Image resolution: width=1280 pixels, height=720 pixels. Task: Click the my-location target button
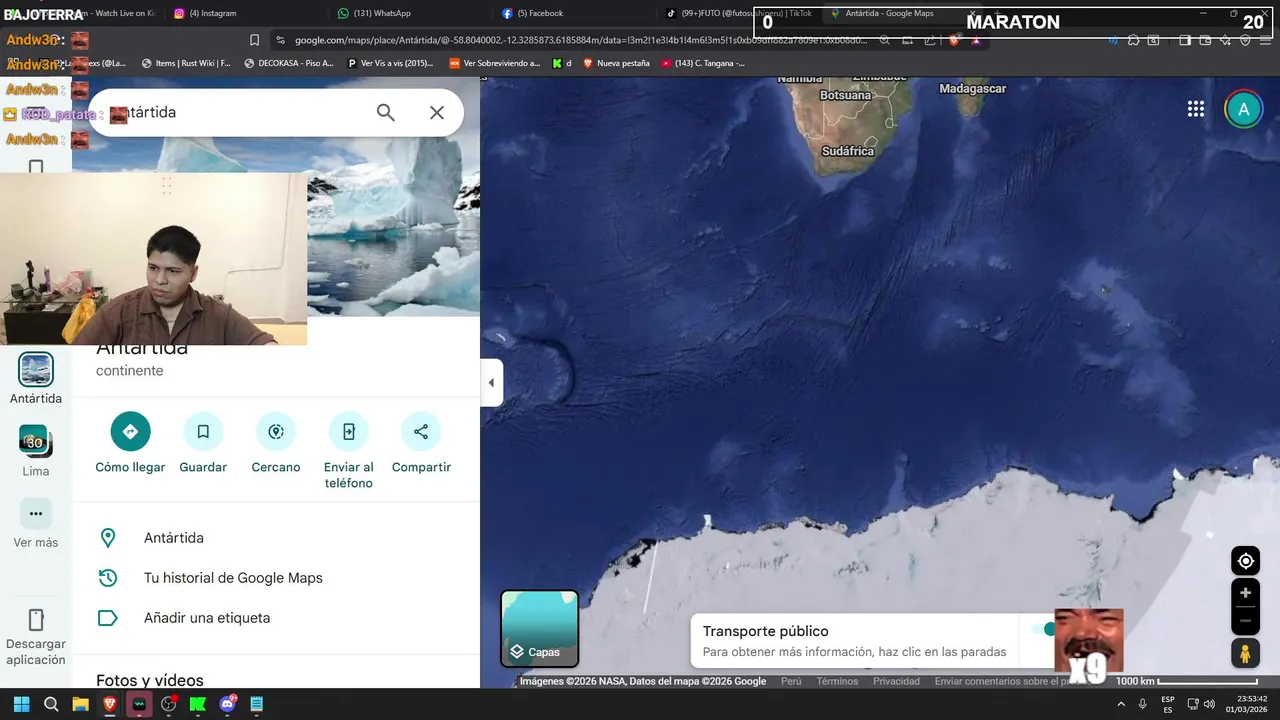pos(1245,560)
